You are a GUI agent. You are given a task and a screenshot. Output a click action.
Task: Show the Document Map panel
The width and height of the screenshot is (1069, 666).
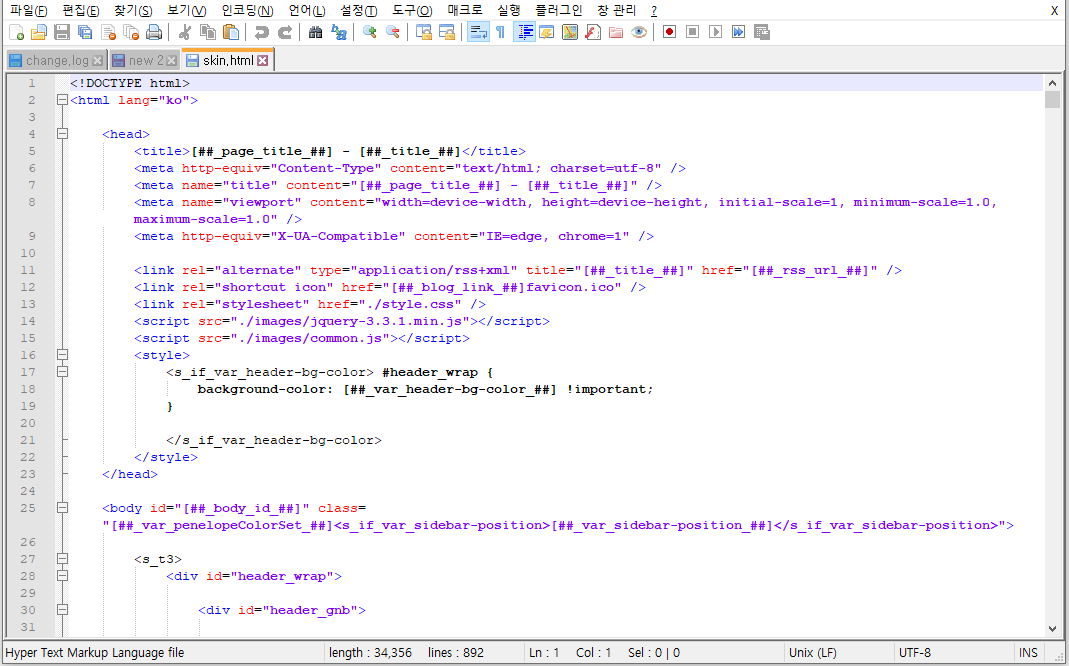570,32
